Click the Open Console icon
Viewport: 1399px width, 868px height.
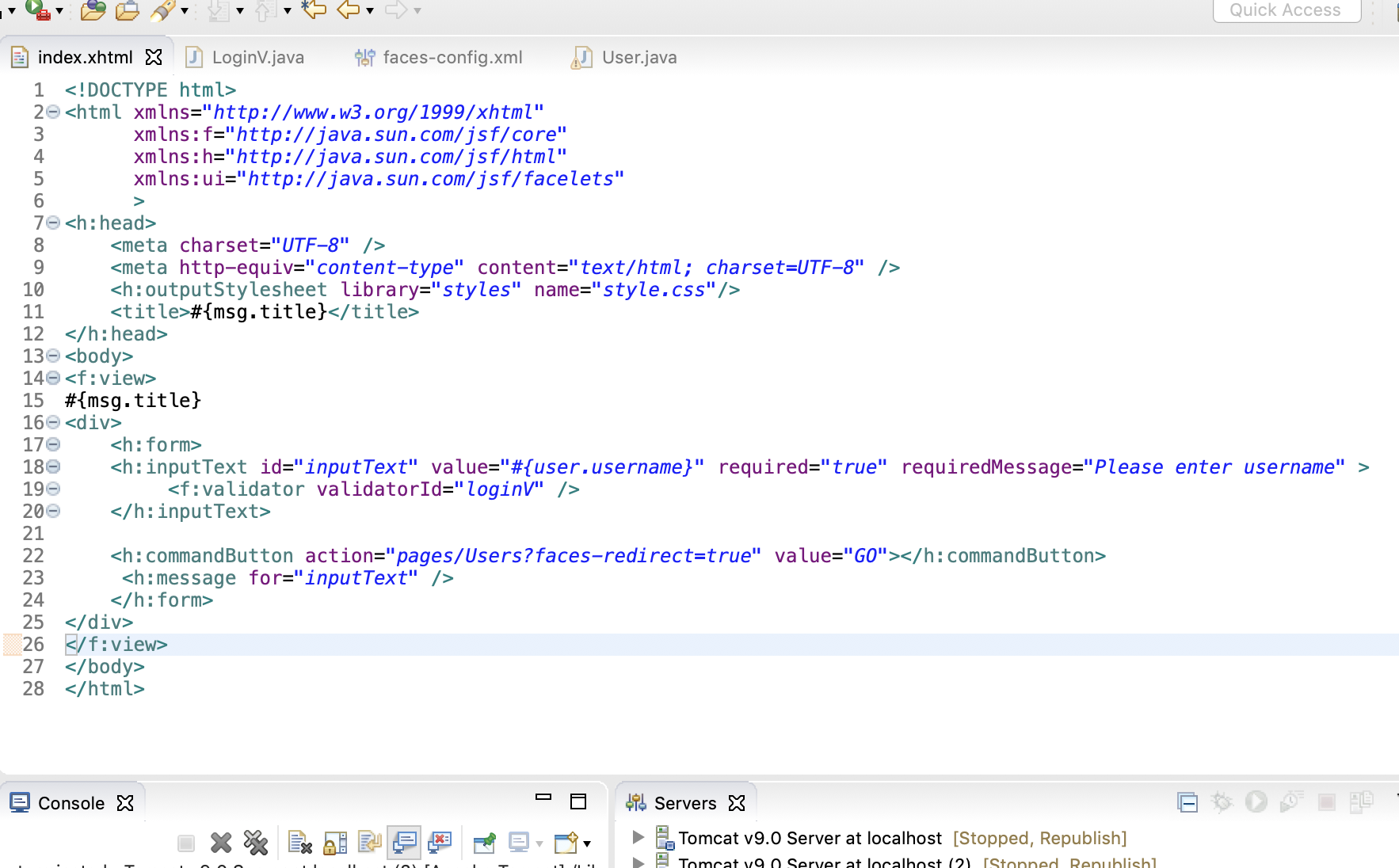click(566, 843)
